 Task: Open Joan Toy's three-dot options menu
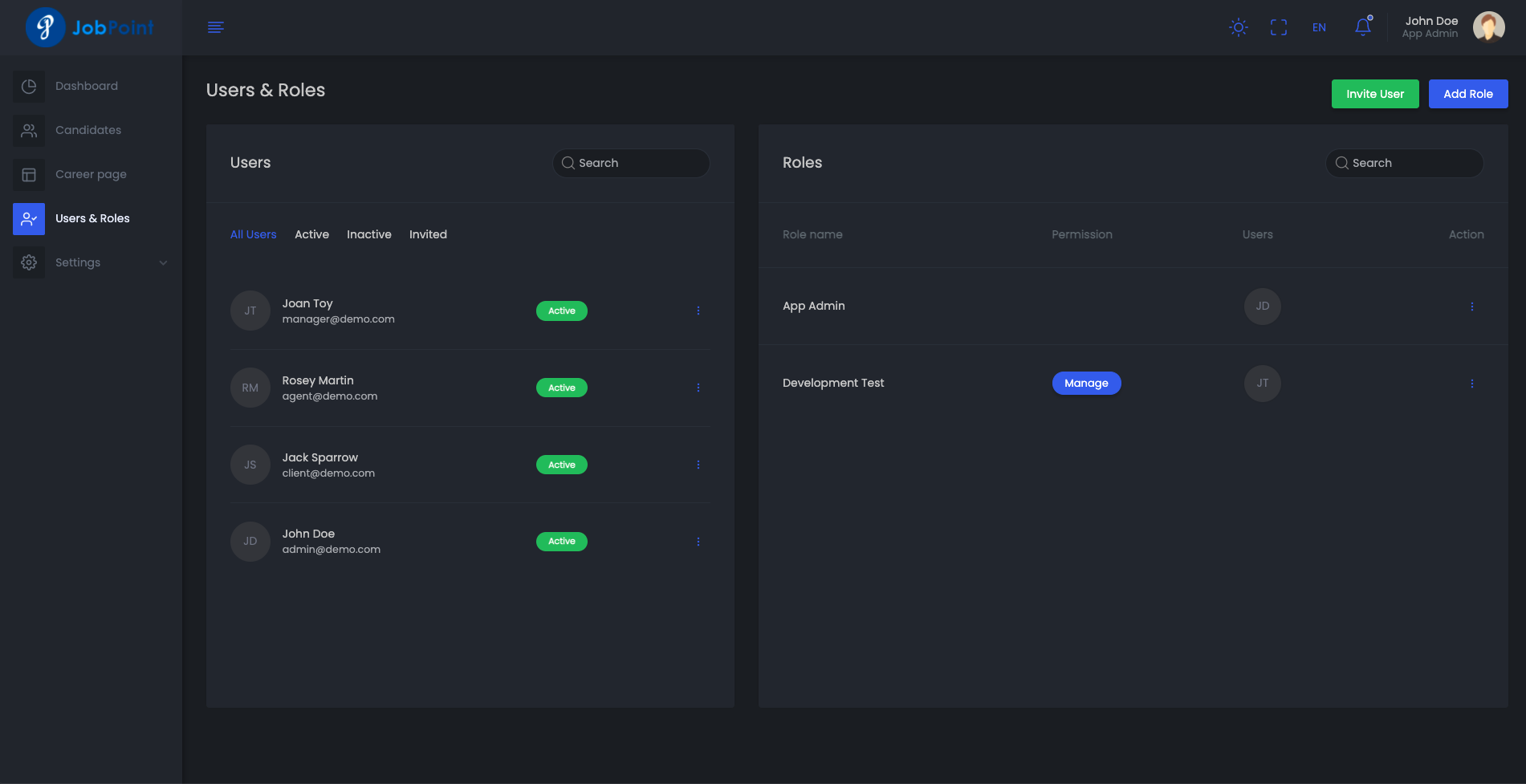coord(698,311)
